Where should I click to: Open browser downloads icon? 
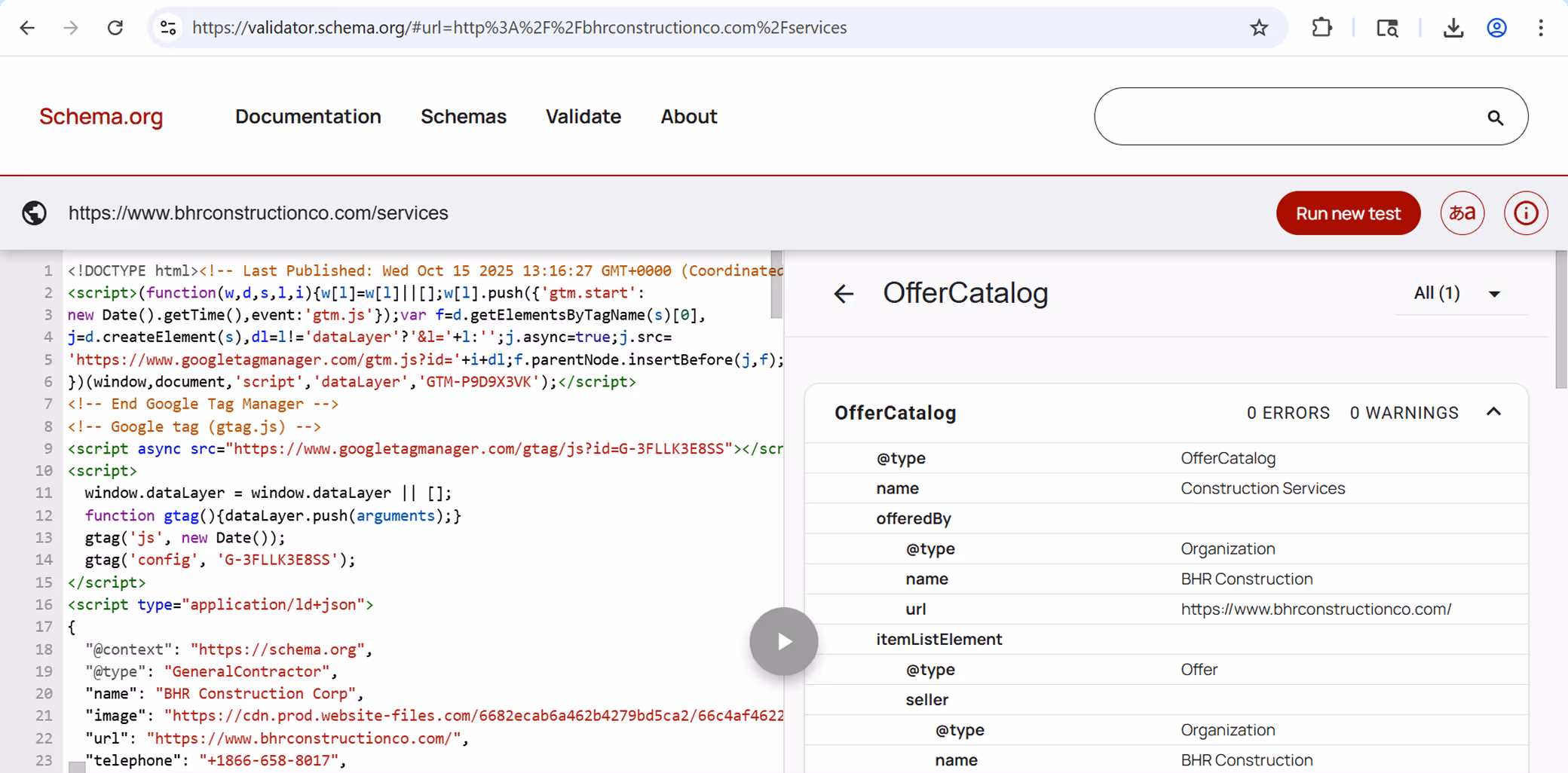[1453, 28]
